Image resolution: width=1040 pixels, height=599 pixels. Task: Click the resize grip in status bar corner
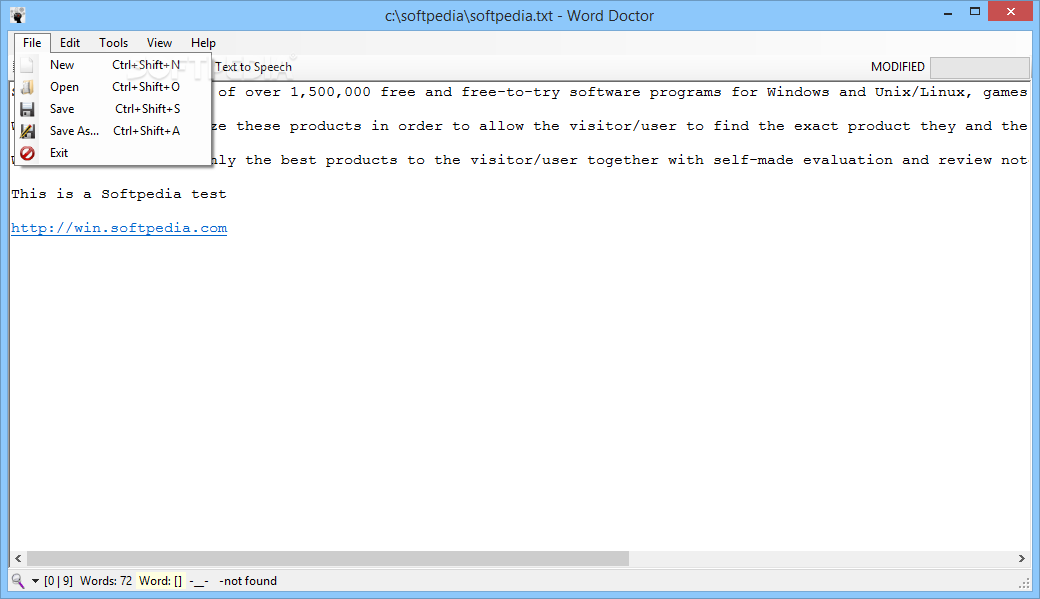pos(1024,583)
